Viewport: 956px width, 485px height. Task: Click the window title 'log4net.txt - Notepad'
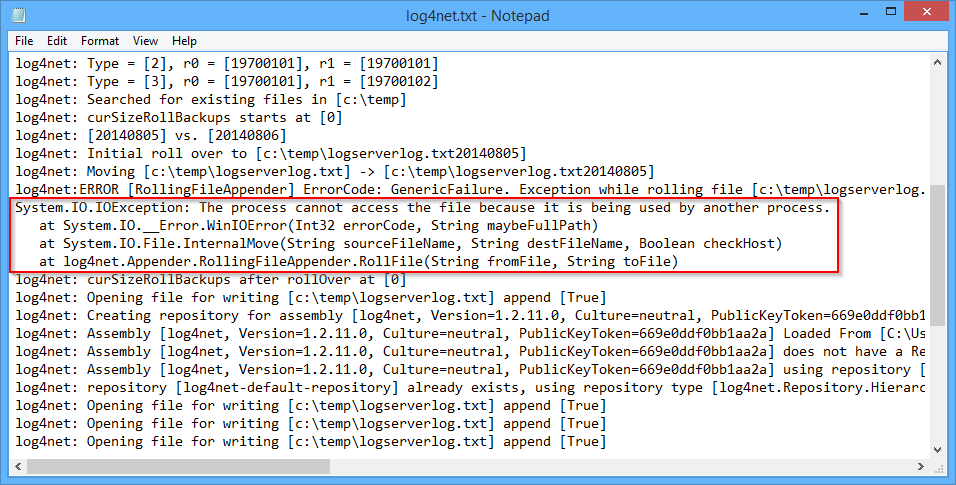pos(477,15)
